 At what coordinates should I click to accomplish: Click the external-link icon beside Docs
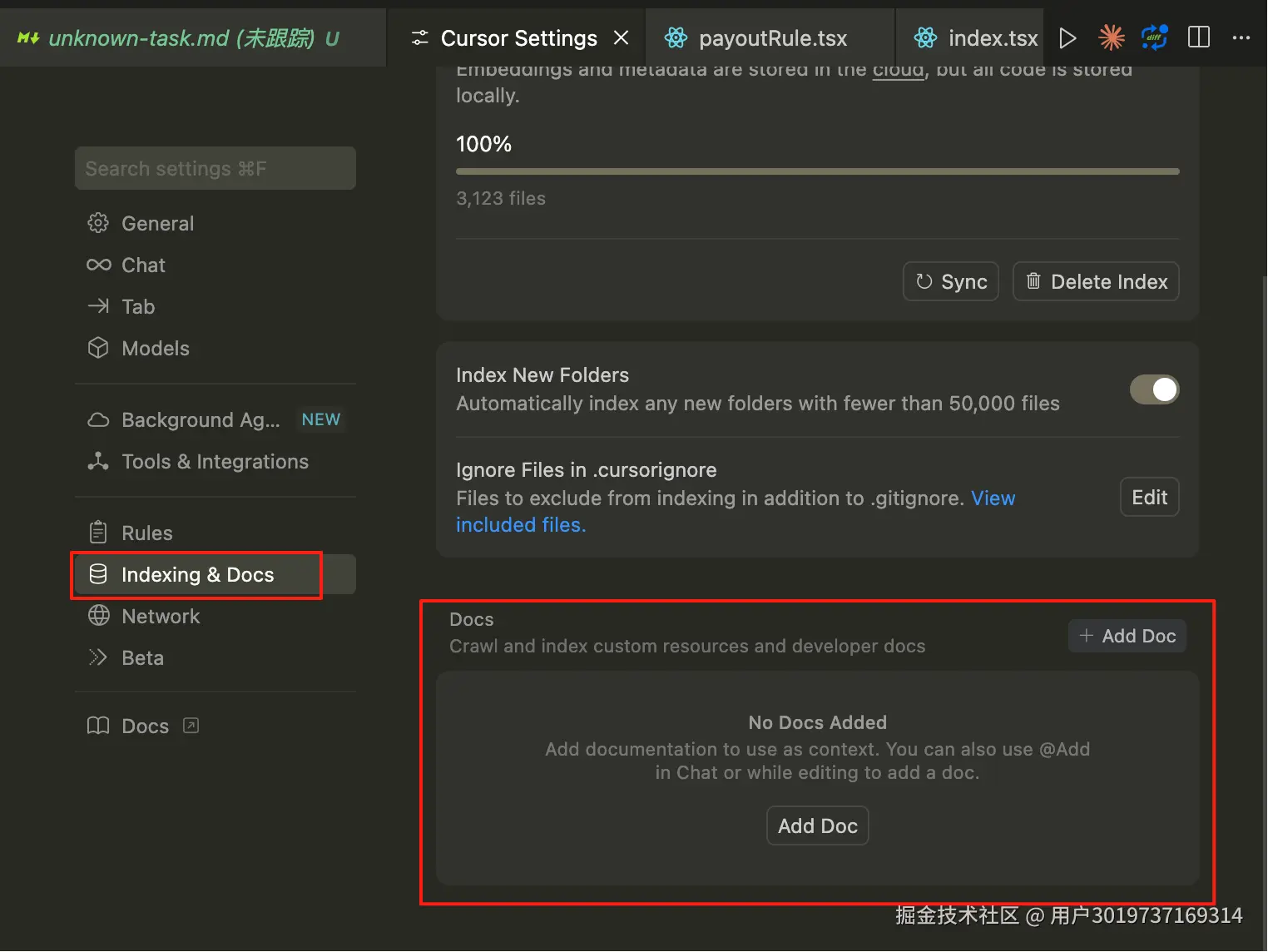191,726
